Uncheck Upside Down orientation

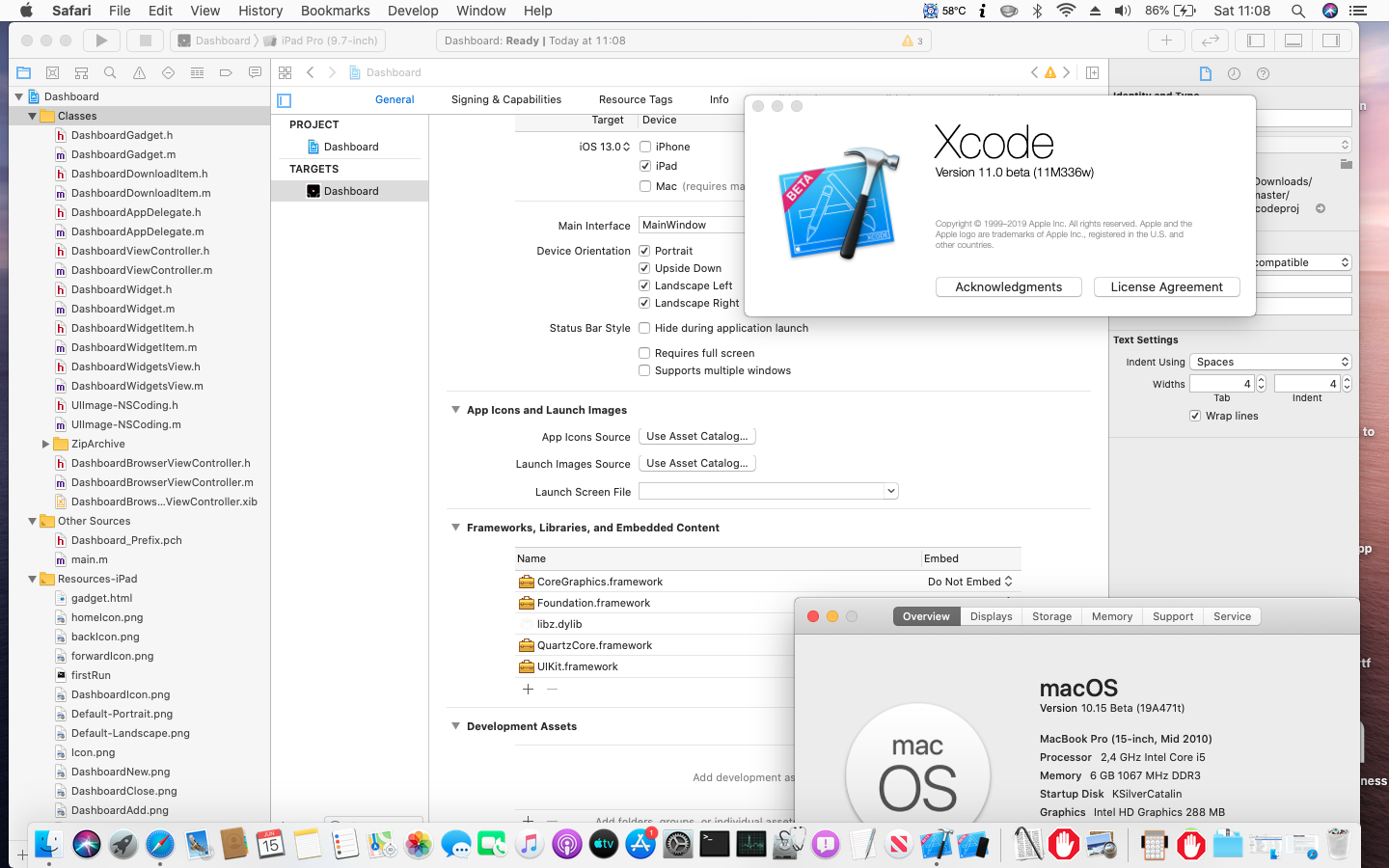644,268
